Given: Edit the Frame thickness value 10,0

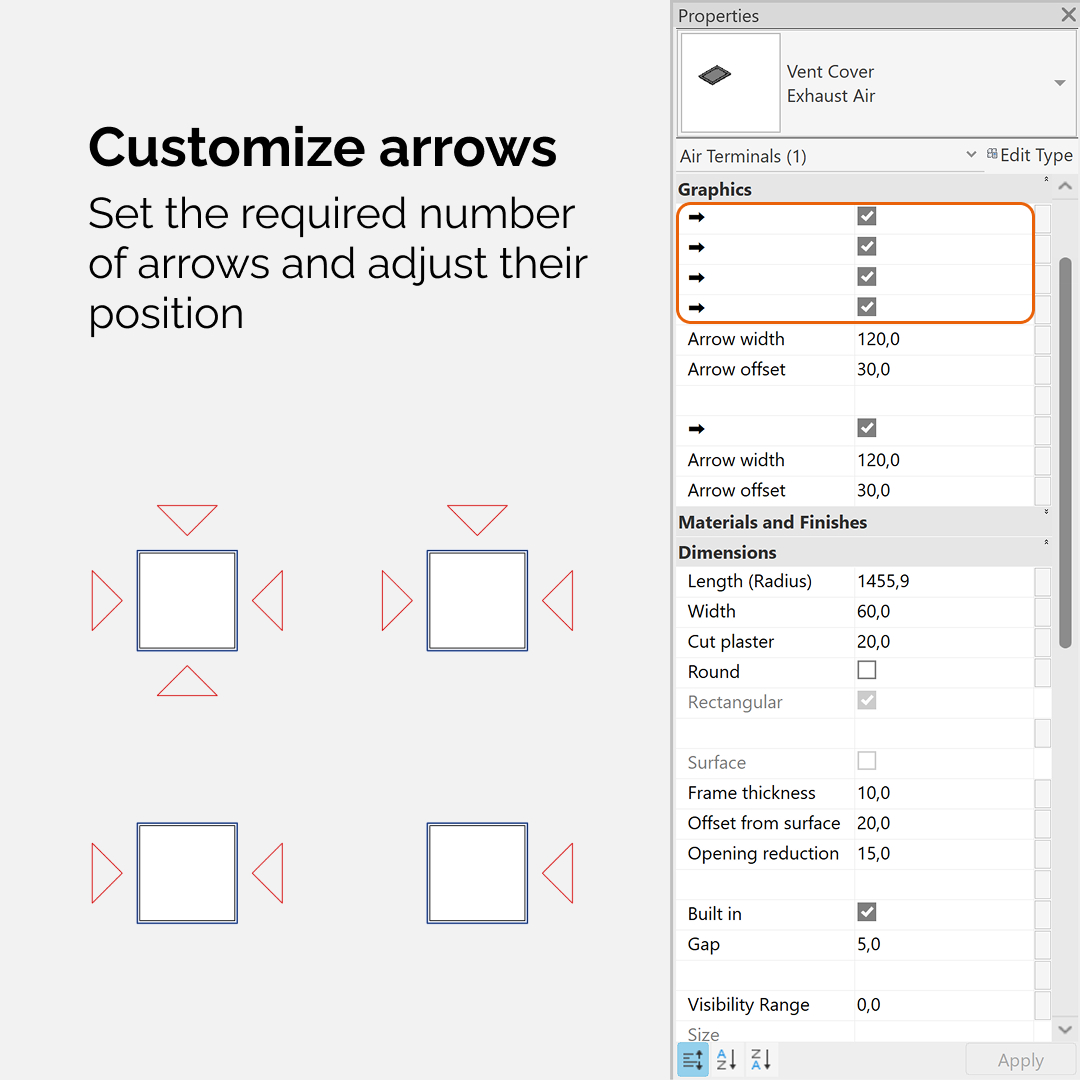Looking at the screenshot, I should click(944, 793).
